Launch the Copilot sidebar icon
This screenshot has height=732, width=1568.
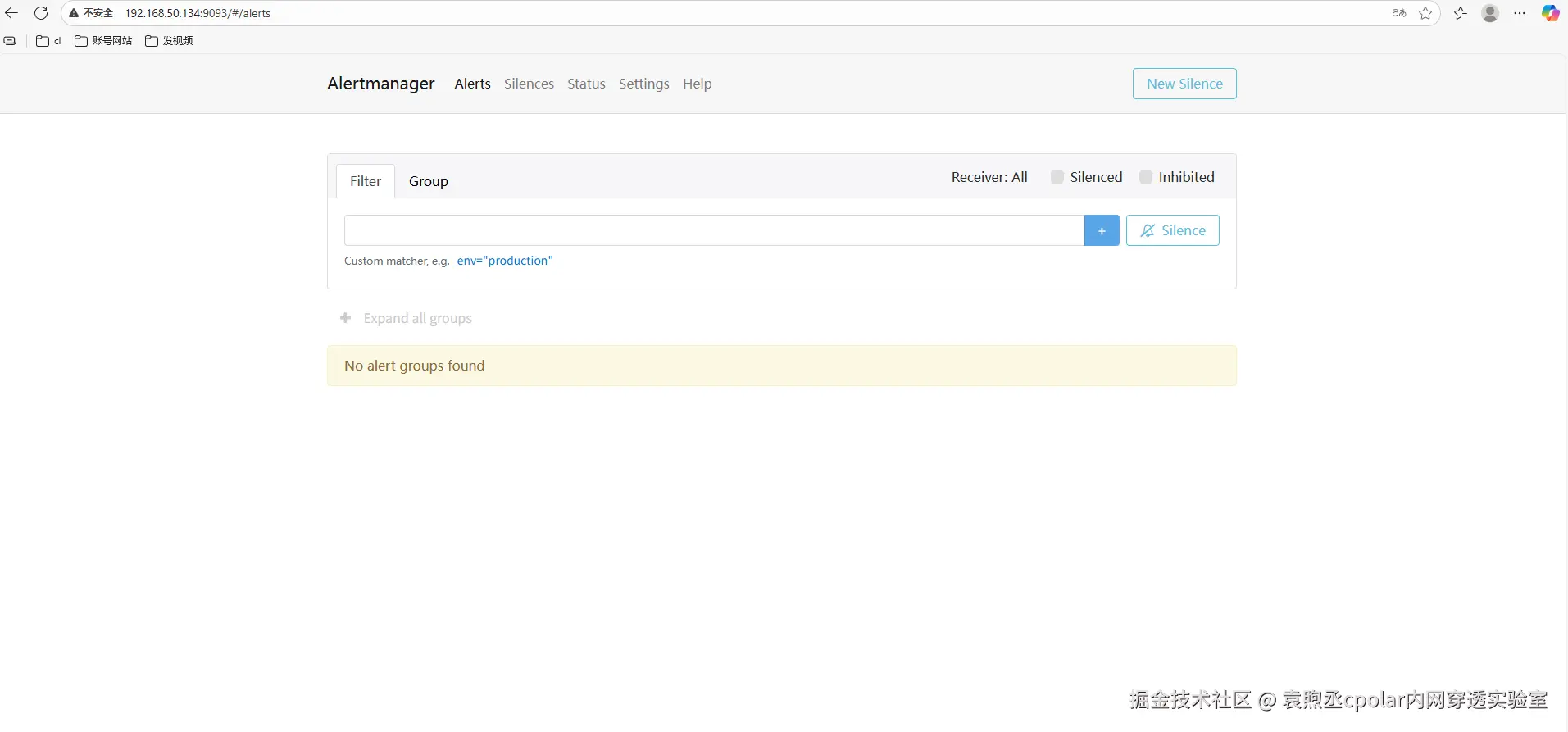pos(1550,13)
